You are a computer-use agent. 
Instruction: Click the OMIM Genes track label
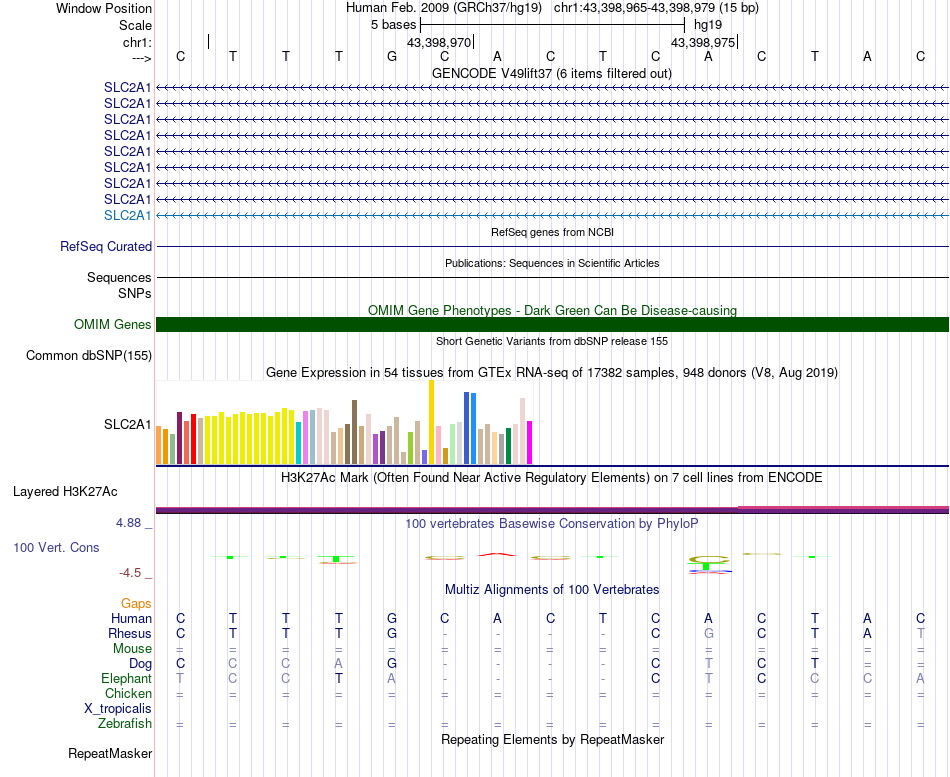tap(112, 324)
